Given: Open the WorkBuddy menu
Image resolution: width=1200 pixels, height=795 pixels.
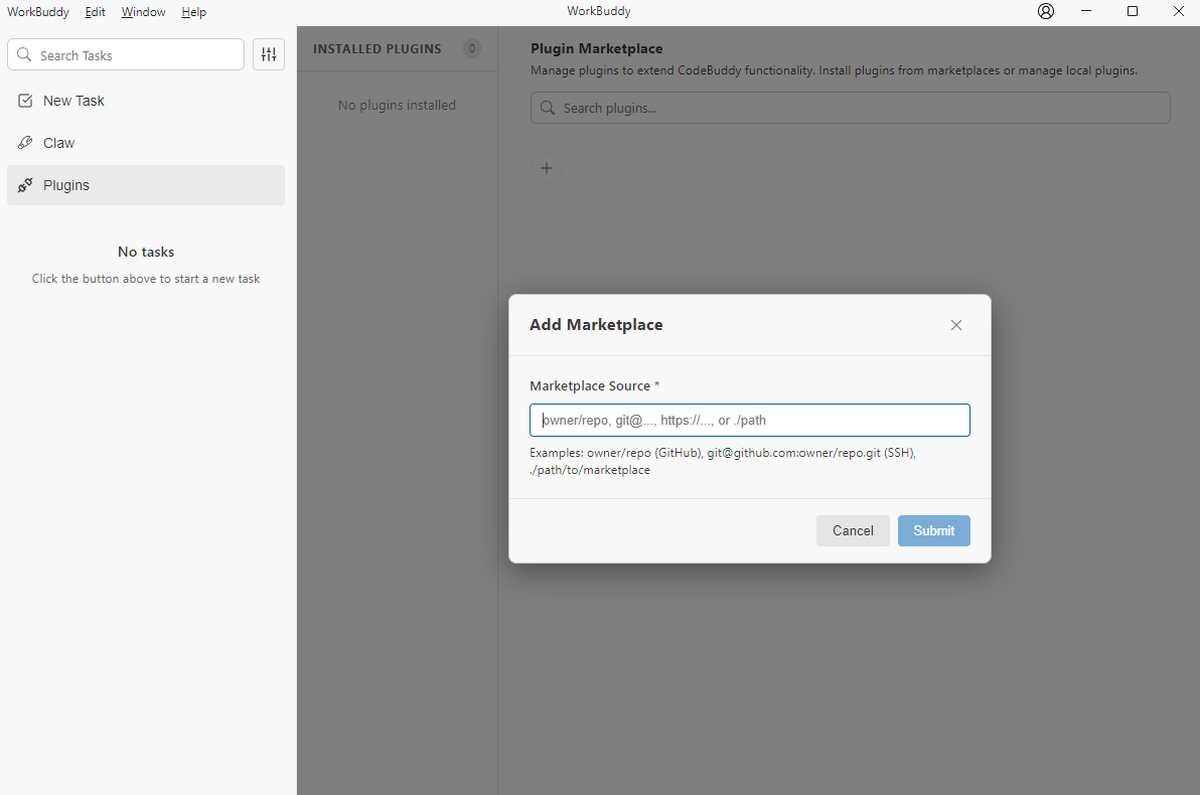Looking at the screenshot, I should tap(38, 12).
